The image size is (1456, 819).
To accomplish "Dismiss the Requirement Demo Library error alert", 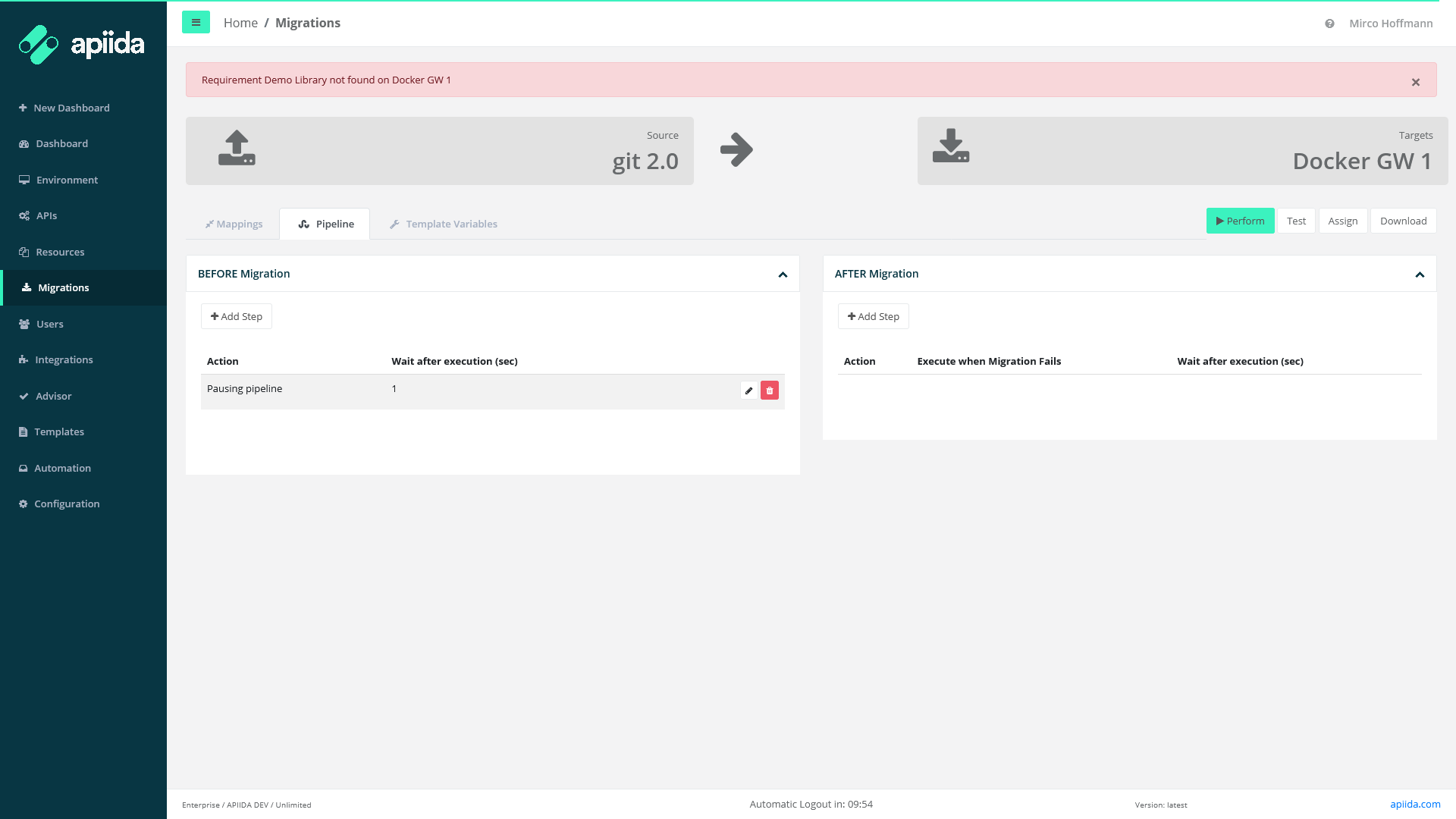I will click(1415, 82).
